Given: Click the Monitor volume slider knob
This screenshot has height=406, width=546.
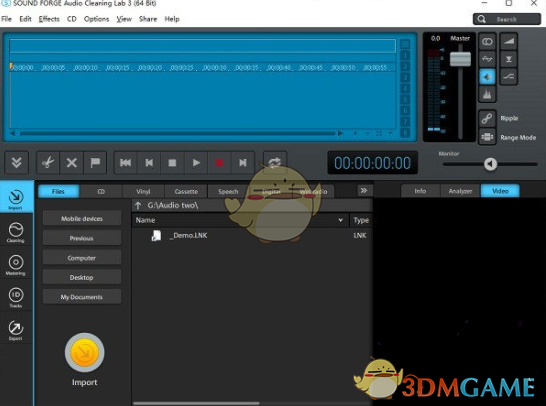Looking at the screenshot, I should point(490,164).
